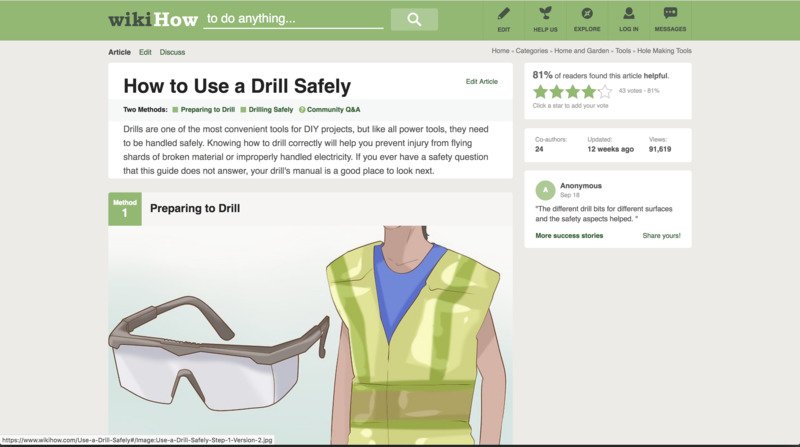Screen dimensions: 800x447
Task: Rate article with the fifth star
Action: coord(605,92)
